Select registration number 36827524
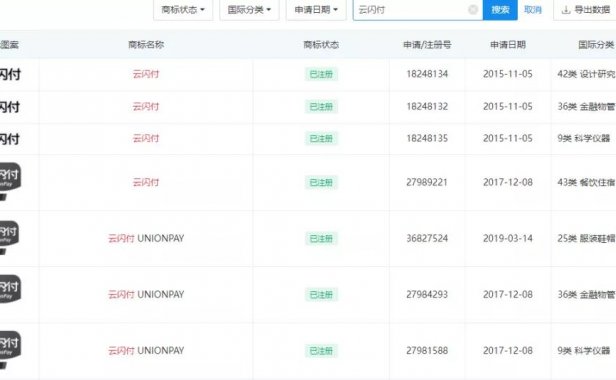Image resolution: width=616 pixels, height=380 pixels. click(x=427, y=238)
